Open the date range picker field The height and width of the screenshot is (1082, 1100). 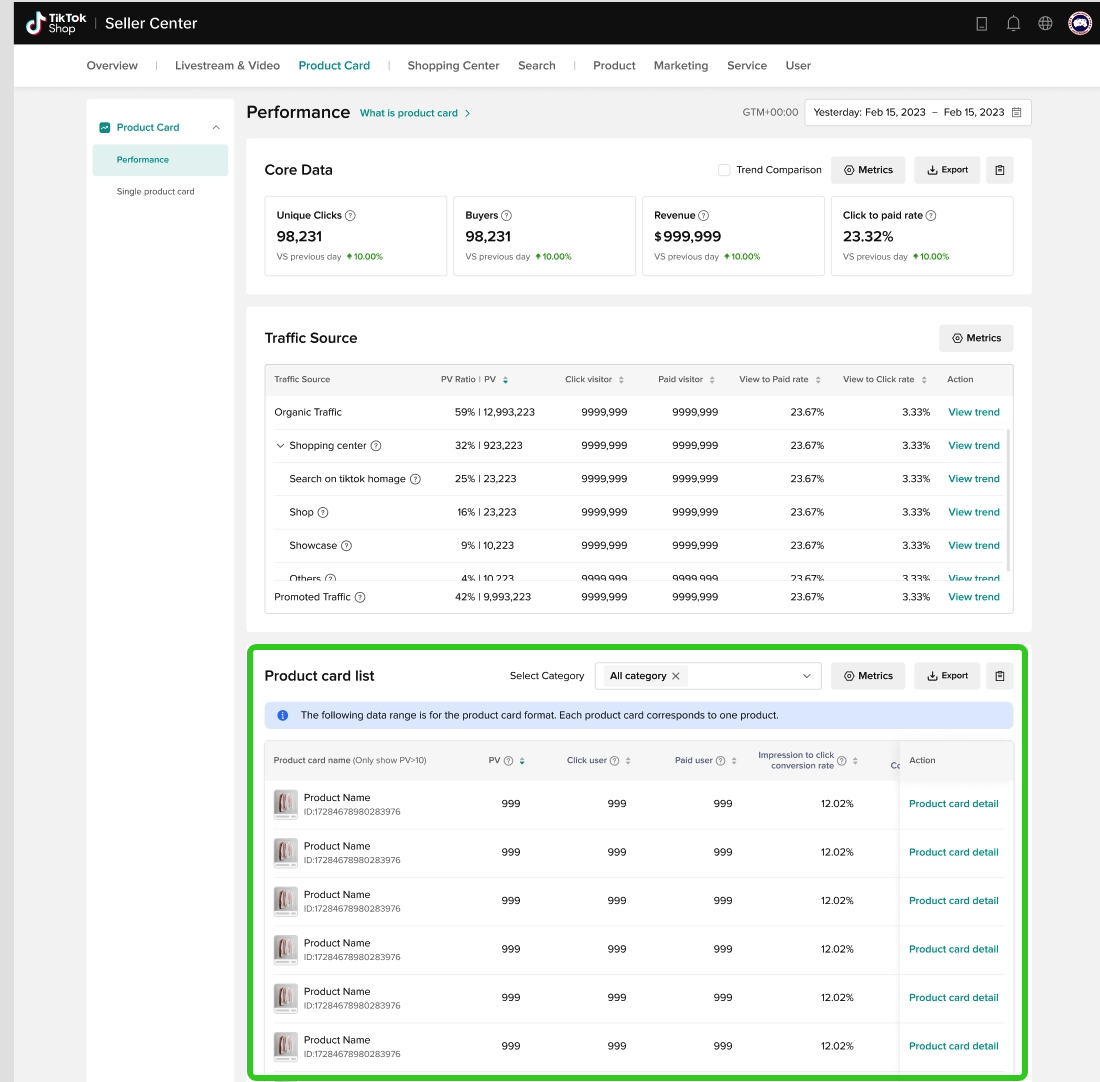pyautogui.click(x=917, y=112)
